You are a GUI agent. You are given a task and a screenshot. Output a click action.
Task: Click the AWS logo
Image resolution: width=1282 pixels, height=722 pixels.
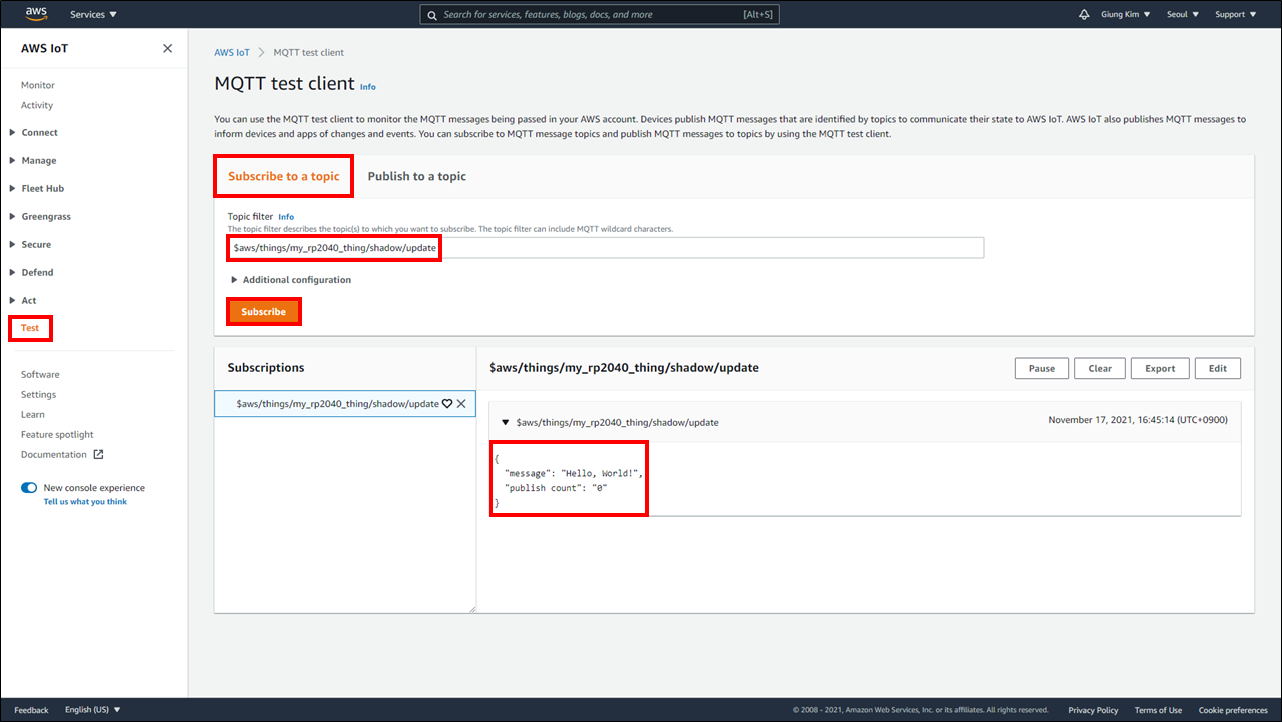(x=37, y=14)
